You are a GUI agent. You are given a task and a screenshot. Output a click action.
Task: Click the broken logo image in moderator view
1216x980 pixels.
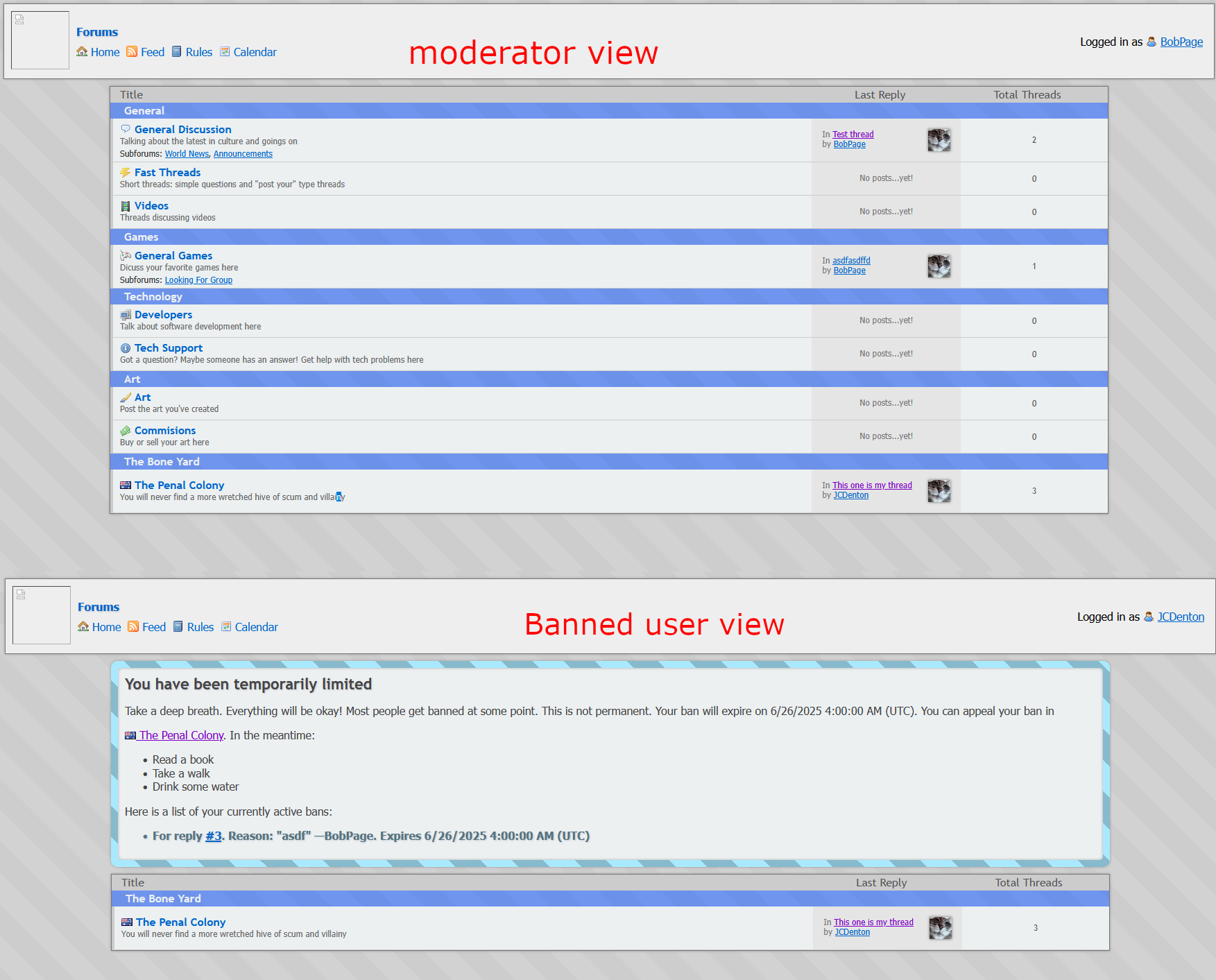point(40,40)
